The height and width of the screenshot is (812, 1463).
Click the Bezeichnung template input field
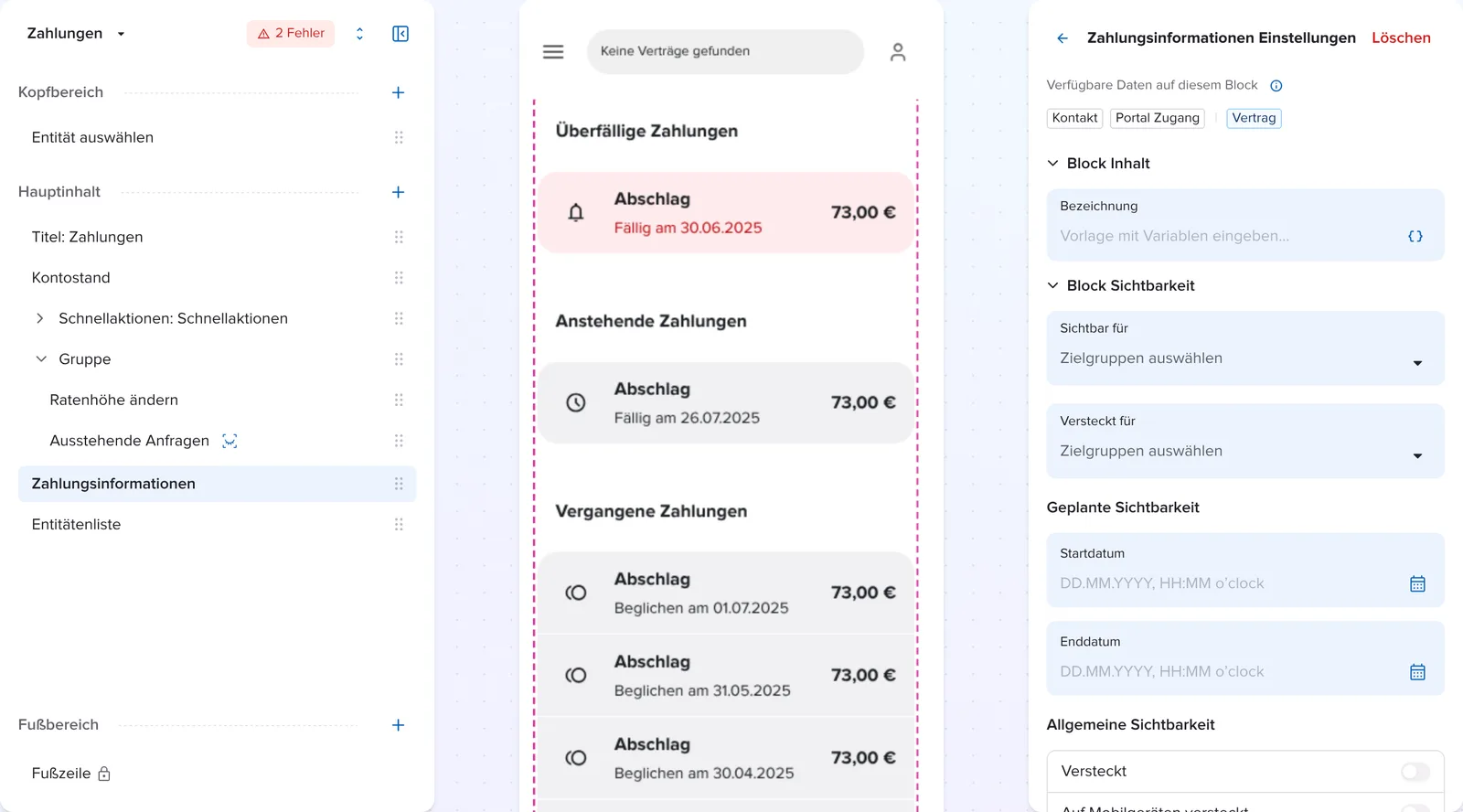pos(1245,226)
